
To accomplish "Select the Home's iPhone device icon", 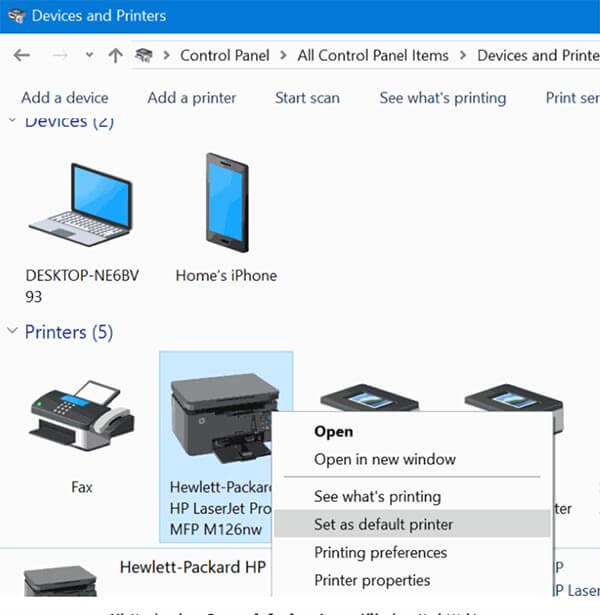I will [227, 202].
